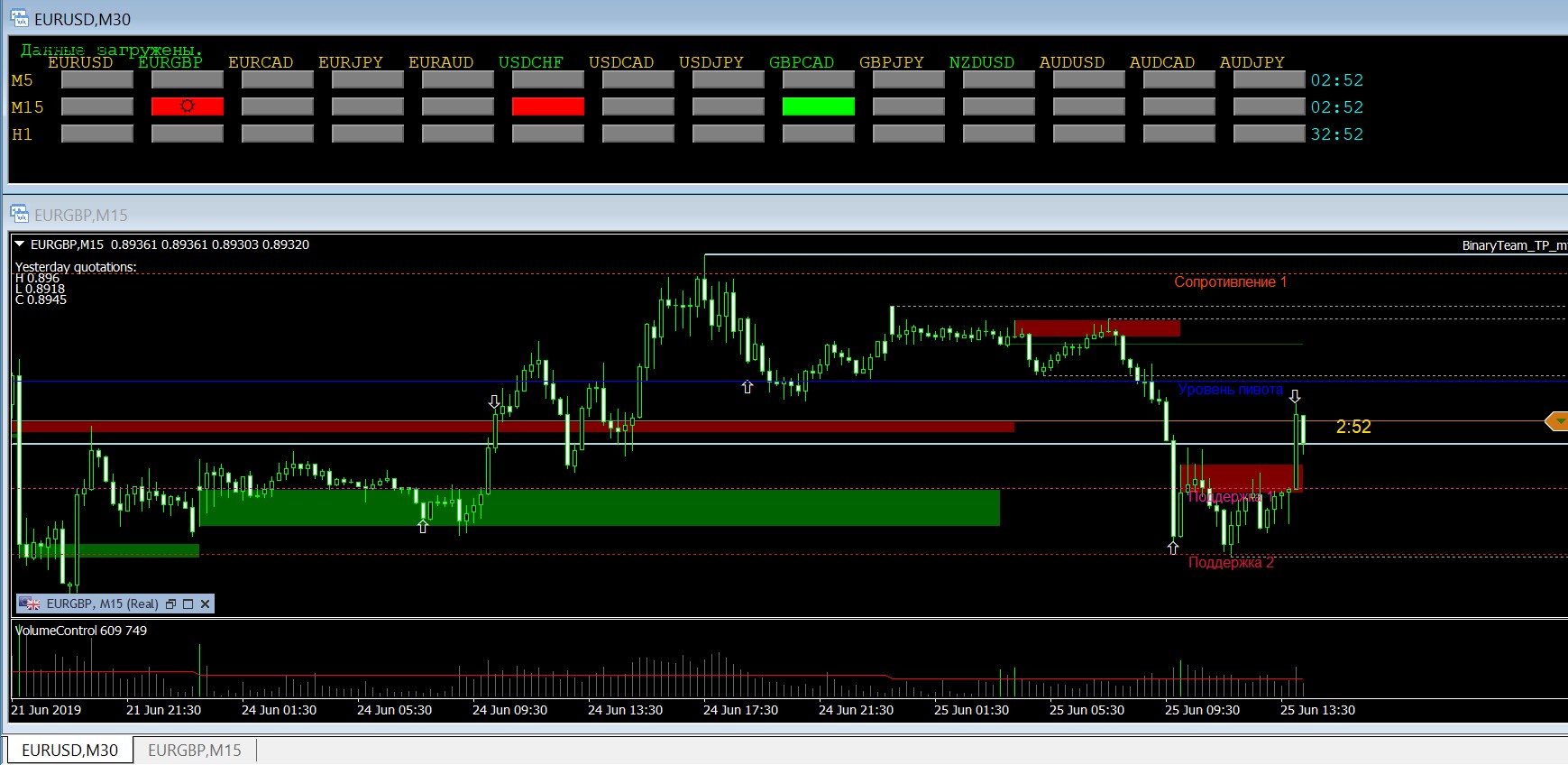Click restore icon on EURGBP, M15 (Real) label

point(171,604)
